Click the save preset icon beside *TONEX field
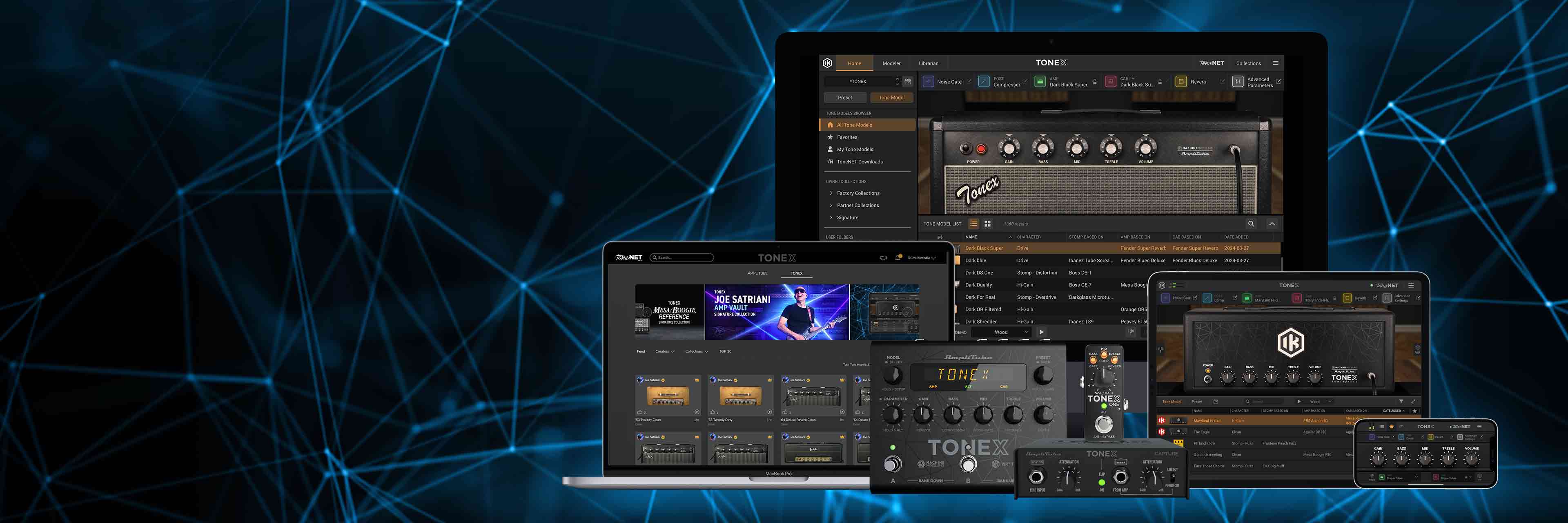 [908, 81]
